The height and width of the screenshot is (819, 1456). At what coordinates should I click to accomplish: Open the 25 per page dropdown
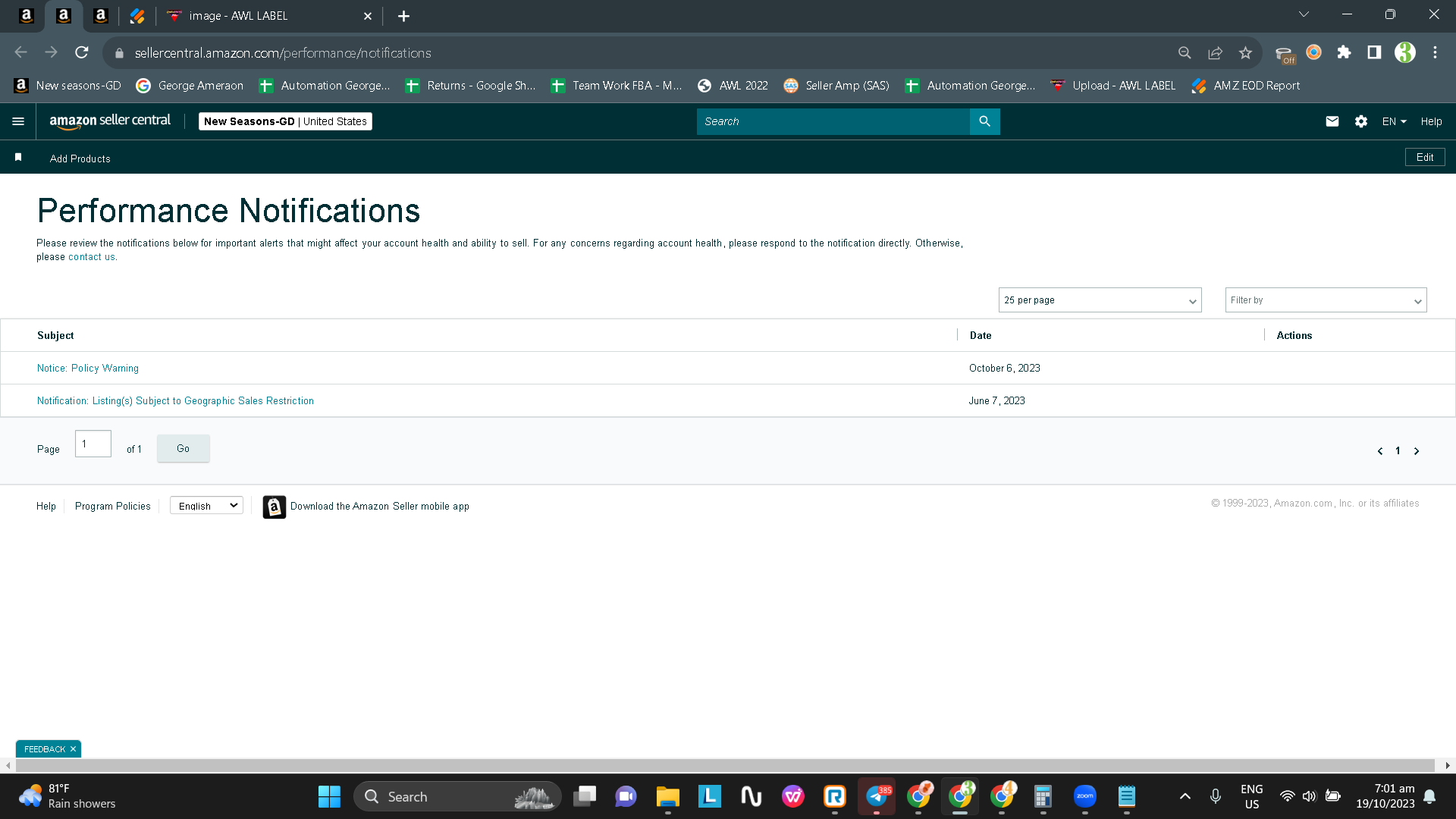click(x=1100, y=300)
